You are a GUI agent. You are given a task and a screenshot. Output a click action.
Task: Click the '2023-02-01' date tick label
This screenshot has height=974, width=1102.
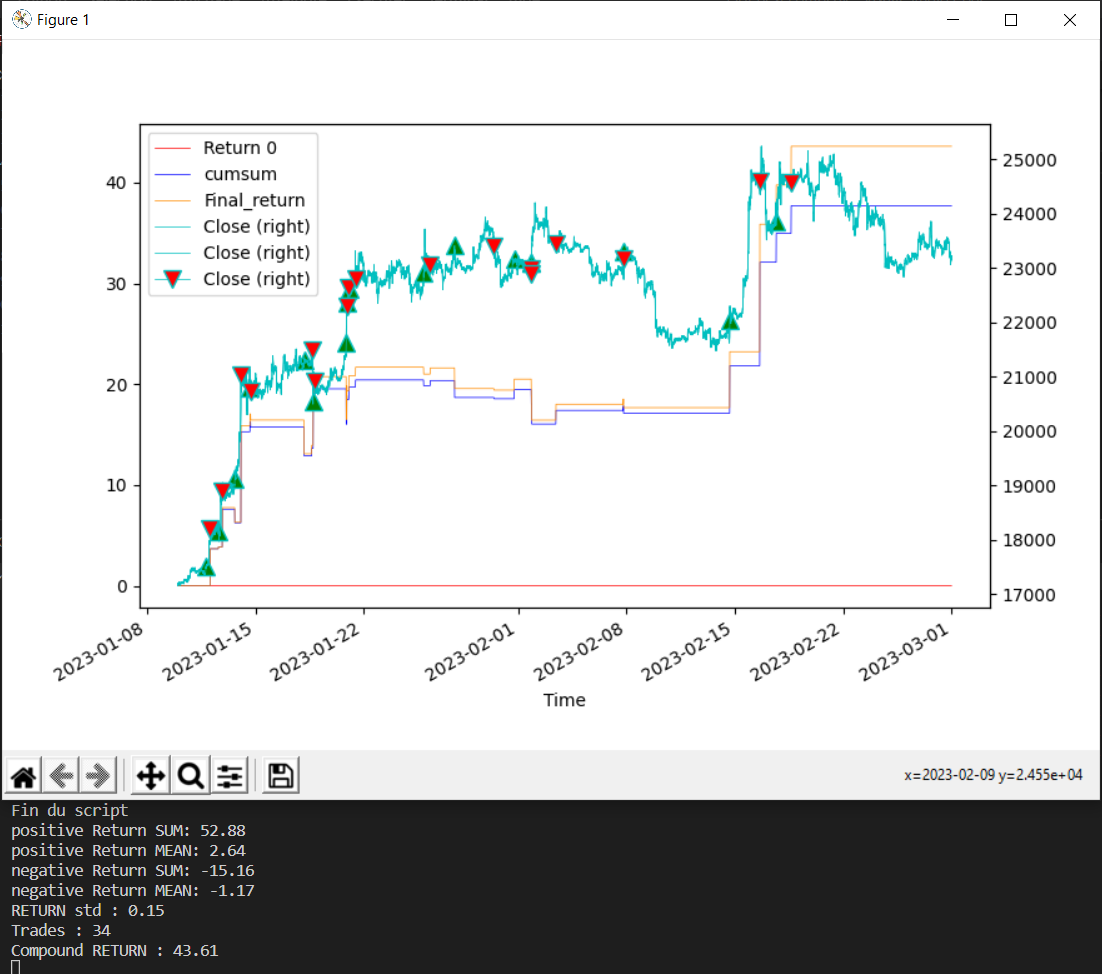click(x=471, y=650)
